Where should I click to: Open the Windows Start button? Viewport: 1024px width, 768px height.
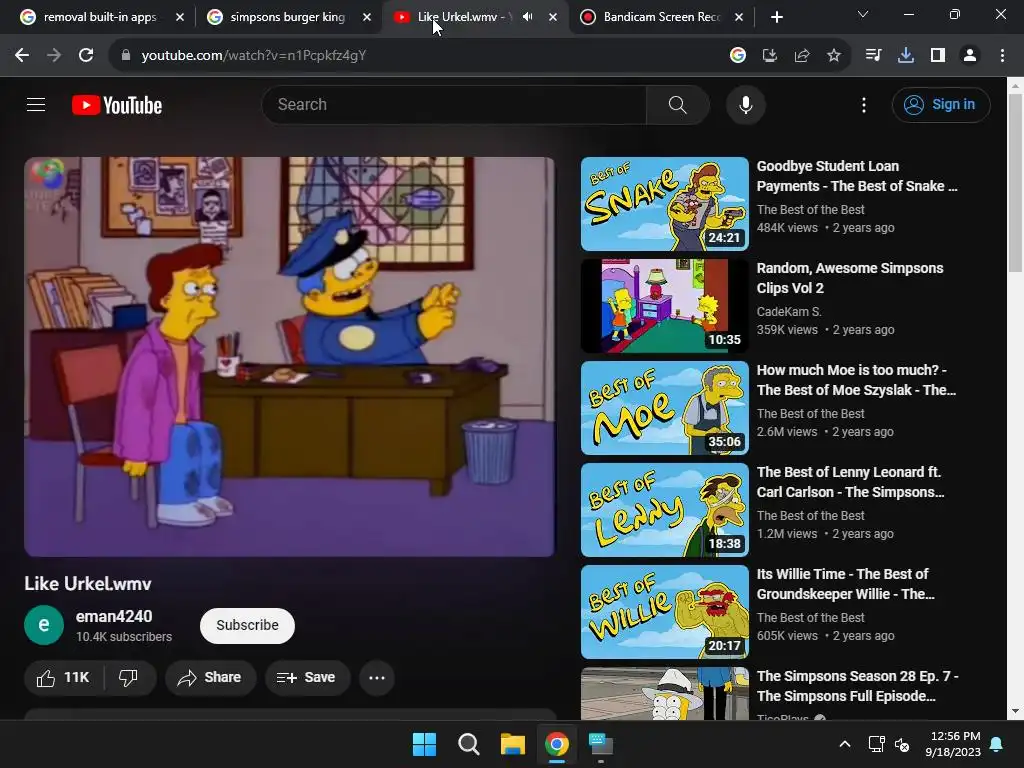pyautogui.click(x=424, y=744)
